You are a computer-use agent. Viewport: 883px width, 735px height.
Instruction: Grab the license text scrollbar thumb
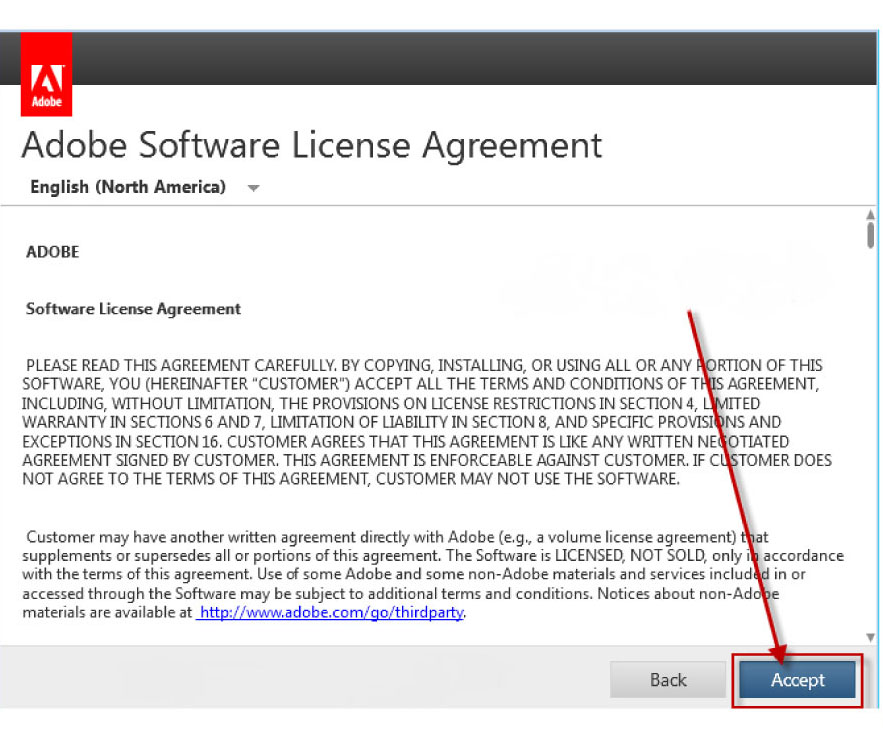(x=871, y=235)
